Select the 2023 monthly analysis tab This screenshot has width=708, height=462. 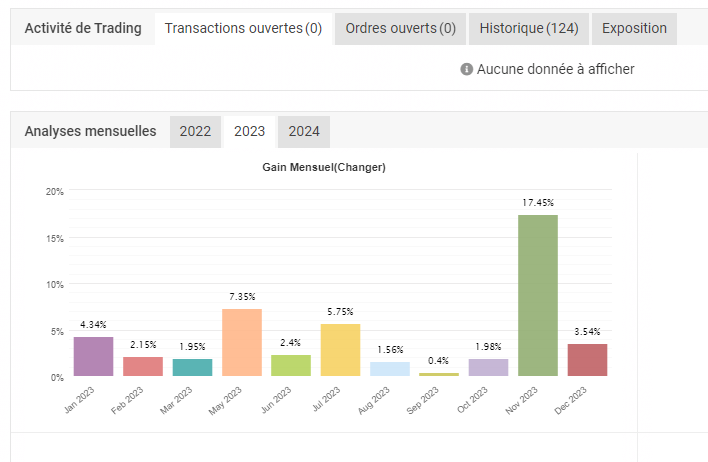(249, 131)
